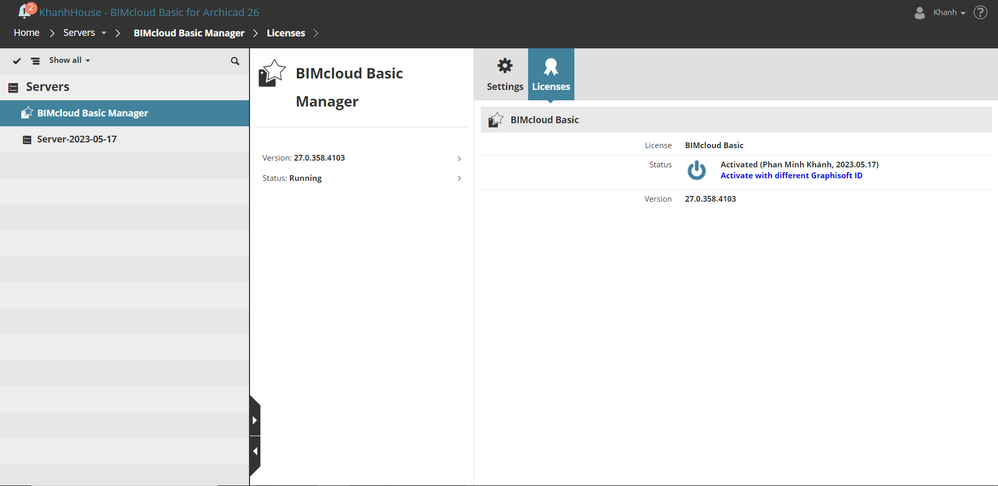The image size is (998, 486).
Task: Select the Servers tree header
Action: point(124,87)
